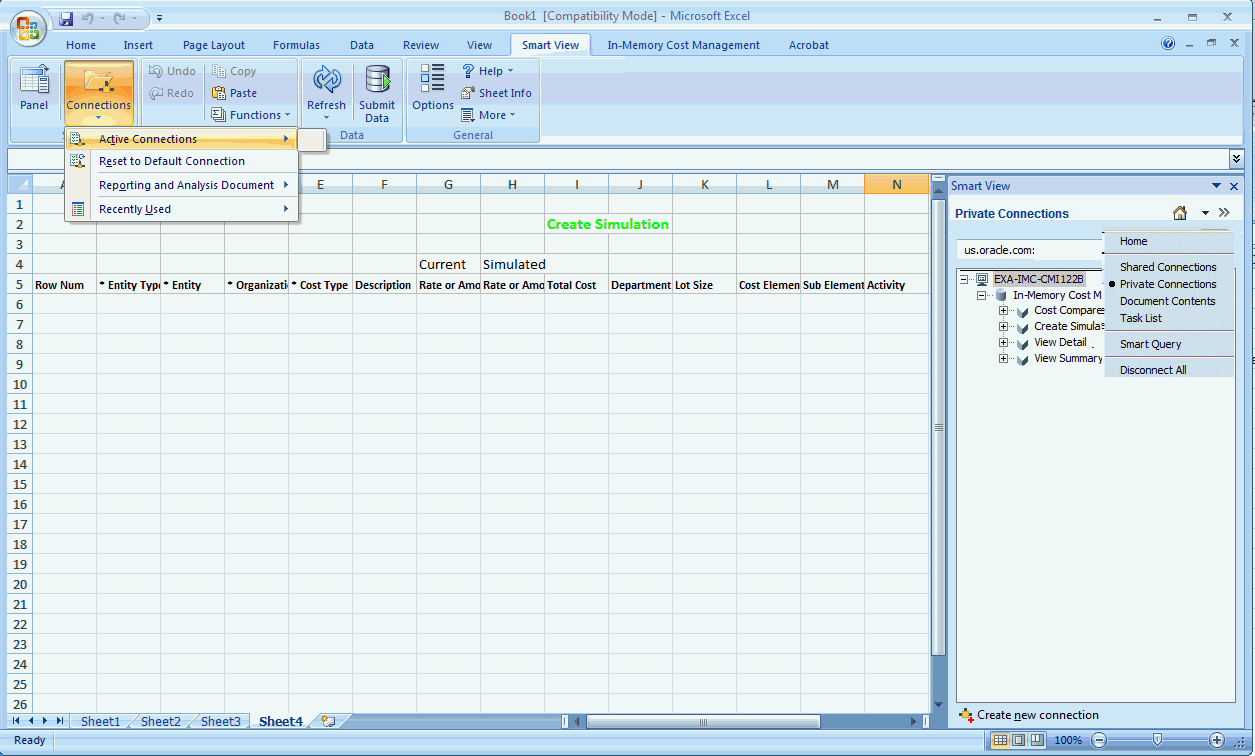Select the Sheet1 worksheet tab
The width and height of the screenshot is (1255, 756).
pyautogui.click(x=101, y=721)
